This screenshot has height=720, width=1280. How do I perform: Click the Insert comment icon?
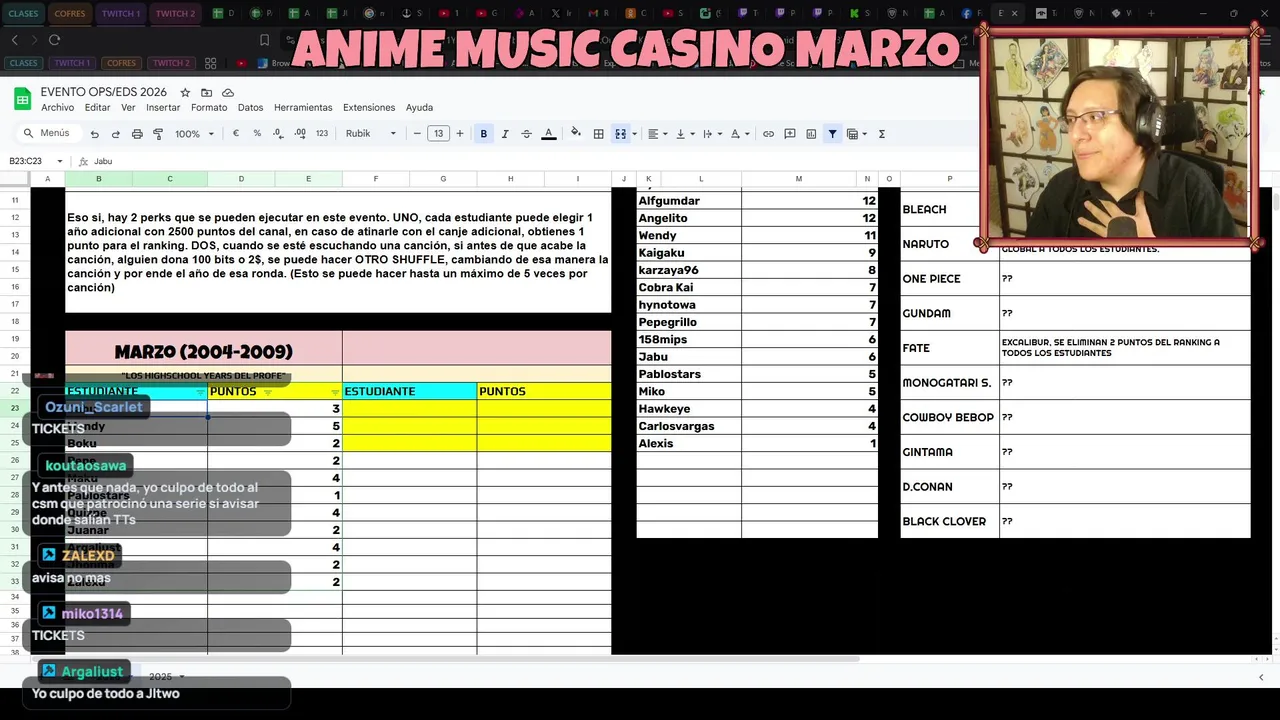tap(790, 134)
